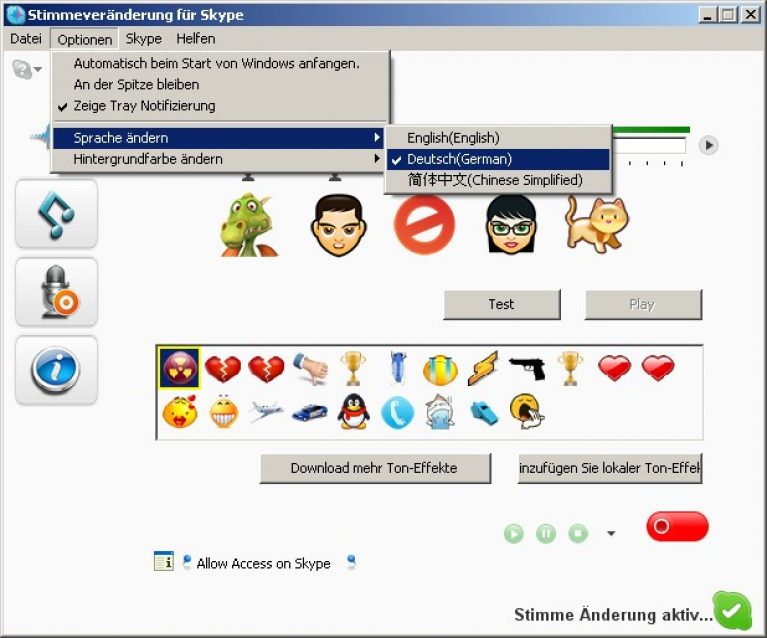Viewport: 767px width, 638px height.
Task: Play the airplane sound effect
Action: tap(266, 411)
